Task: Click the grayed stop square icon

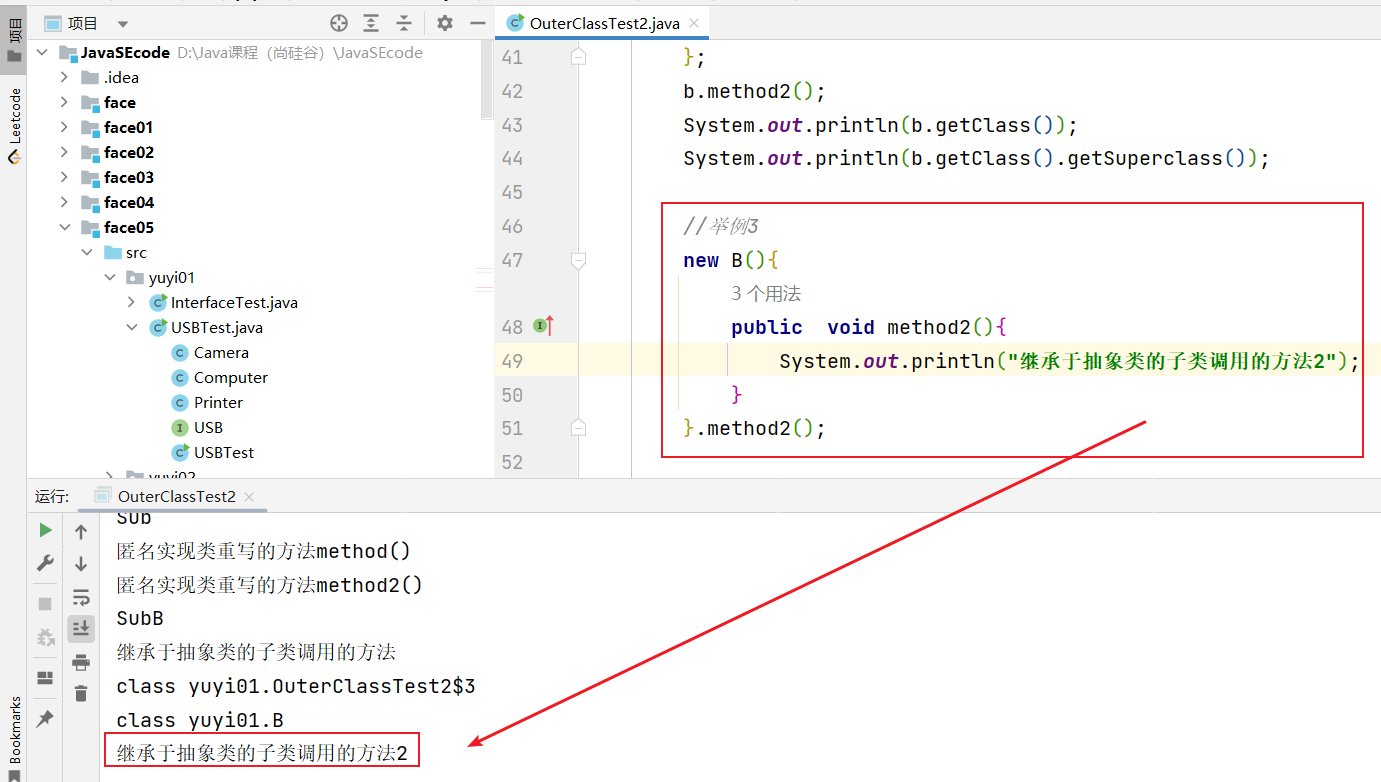Action: click(45, 604)
